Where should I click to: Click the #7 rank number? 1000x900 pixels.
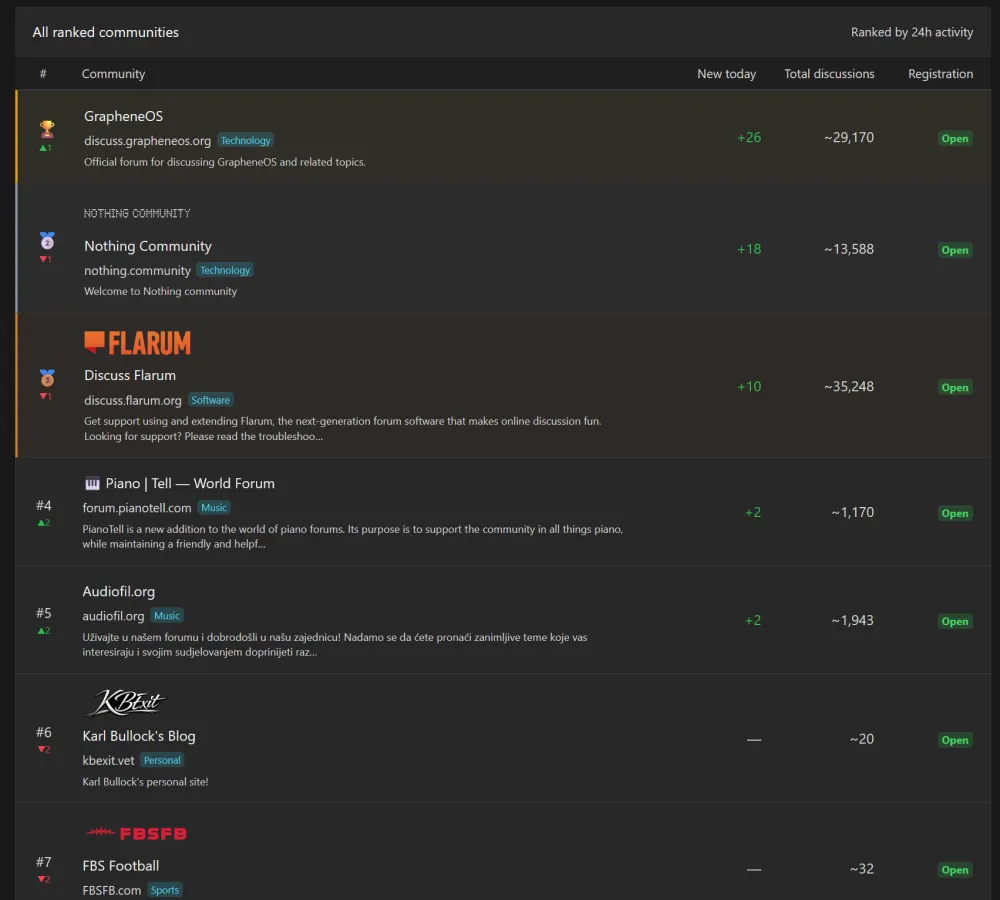(x=43, y=862)
